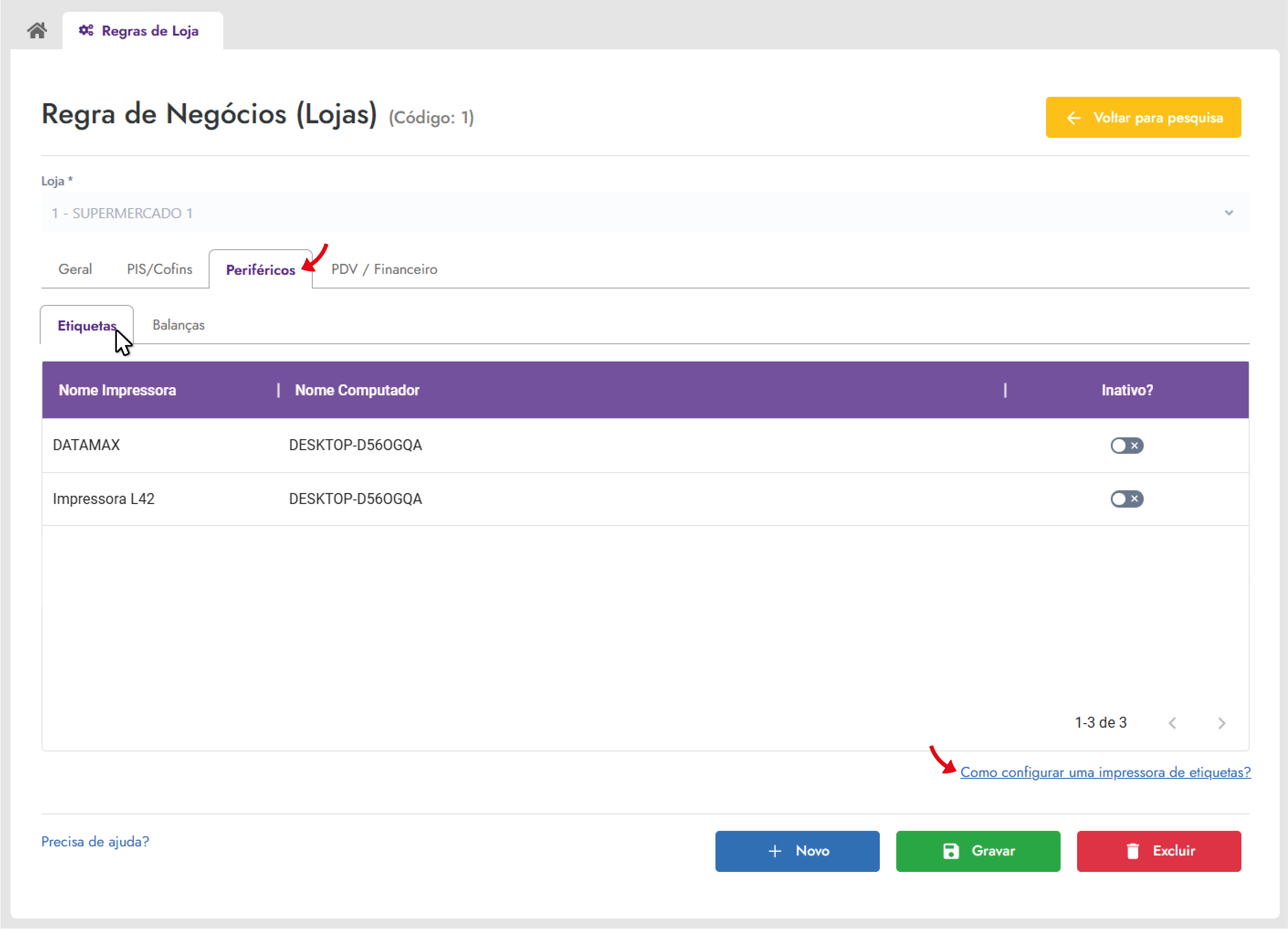The height and width of the screenshot is (929, 1288).
Task: Switch to the PIS/Cofins tab
Action: [160, 269]
